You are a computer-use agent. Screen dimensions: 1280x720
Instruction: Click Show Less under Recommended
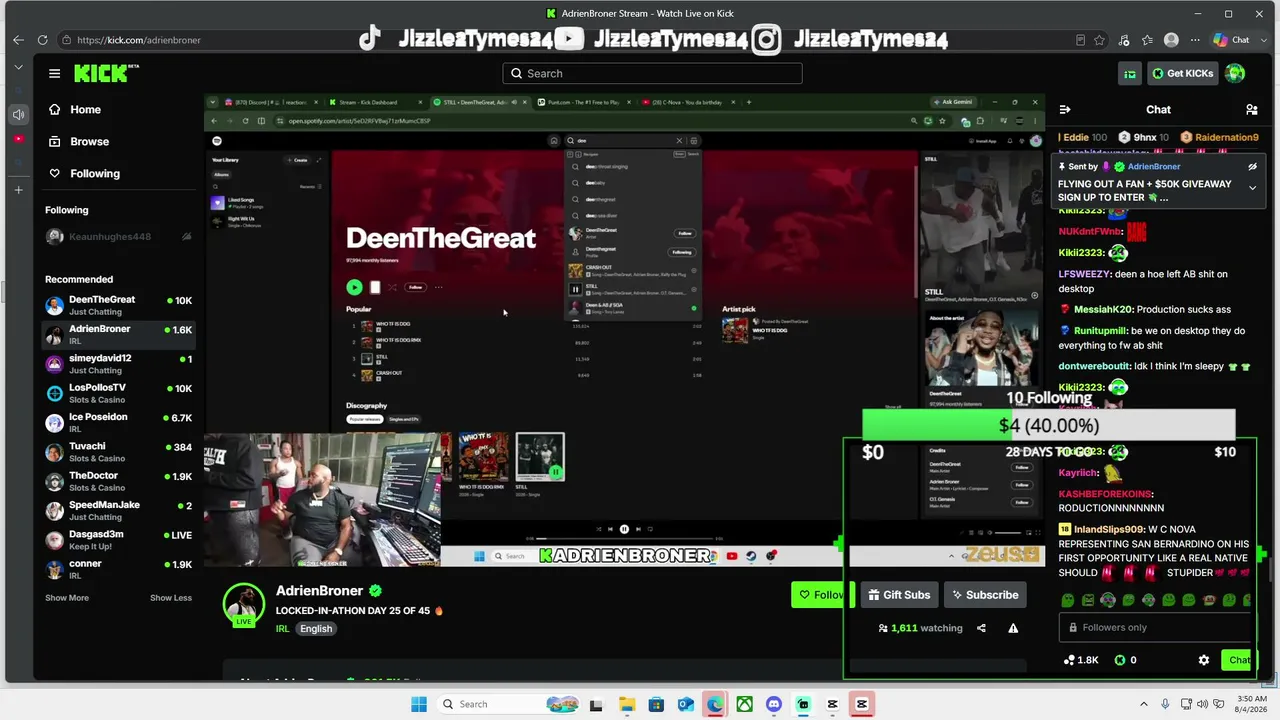coord(171,598)
